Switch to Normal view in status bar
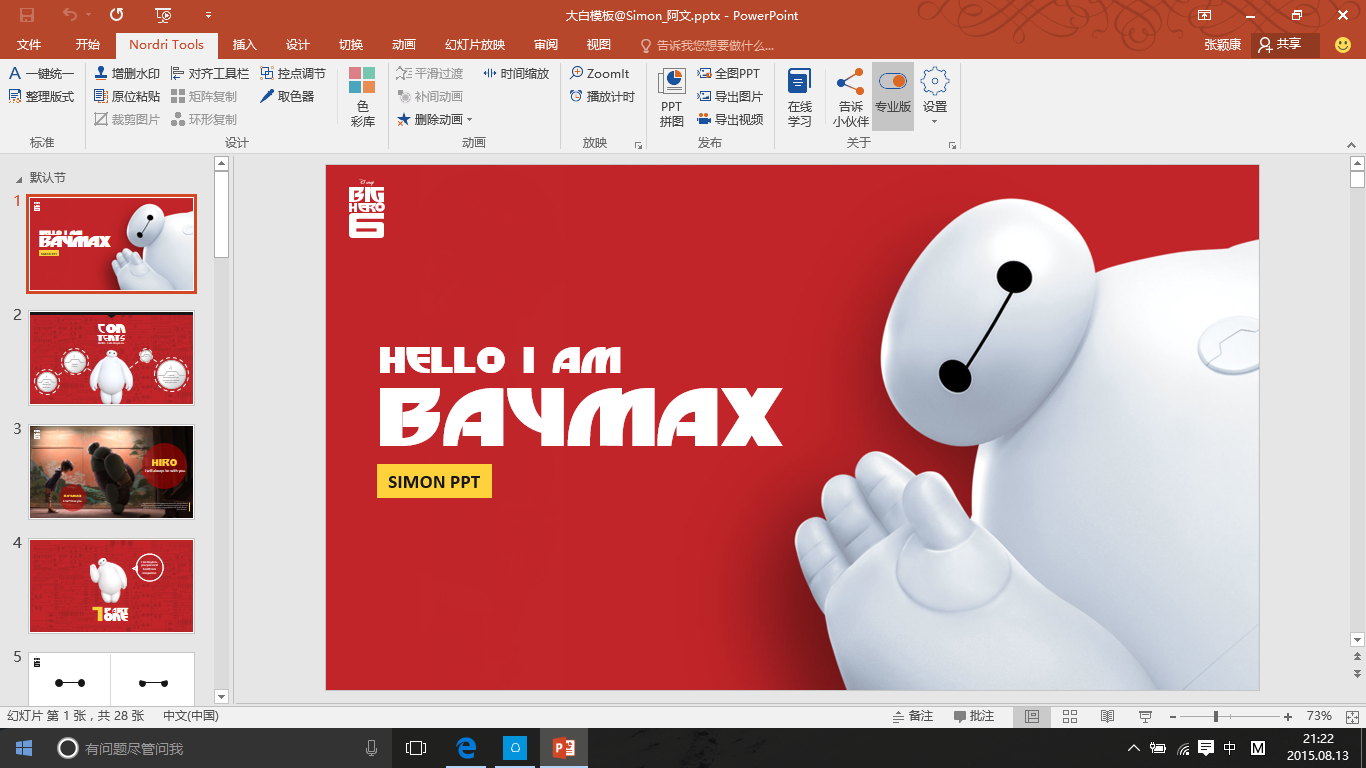1366x768 pixels. click(1032, 716)
